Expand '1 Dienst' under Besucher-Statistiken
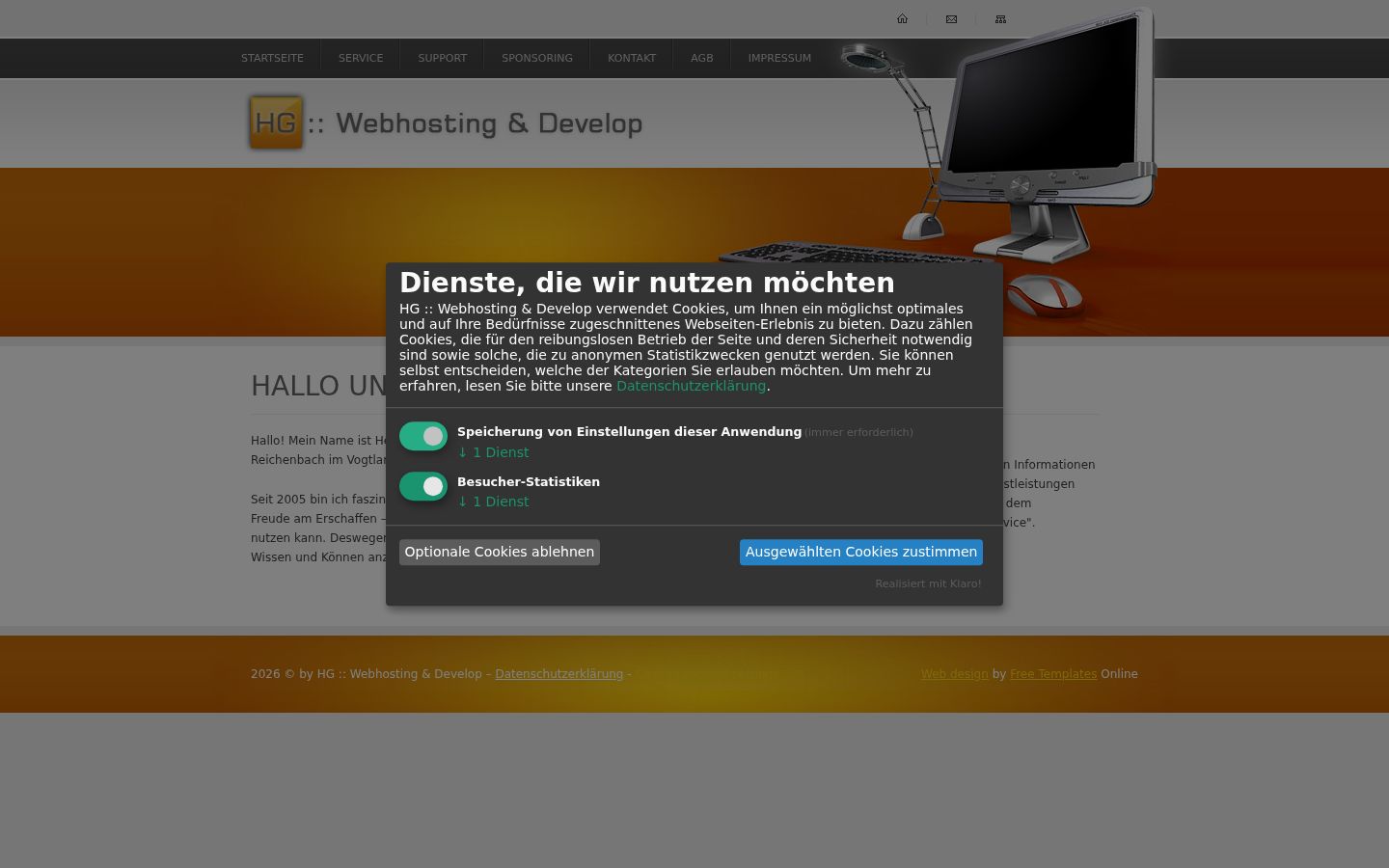The height and width of the screenshot is (868, 1389). (x=493, y=502)
